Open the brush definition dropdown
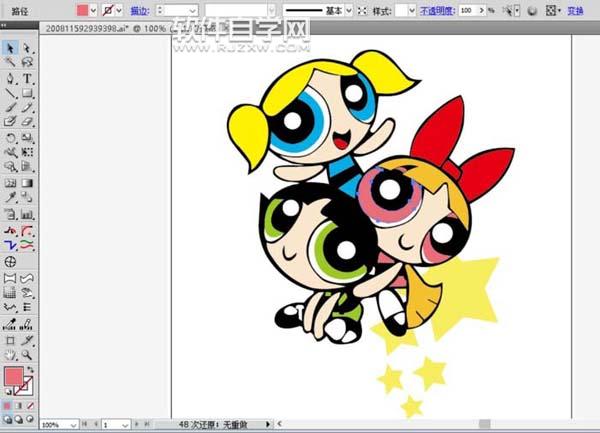 pos(271,11)
